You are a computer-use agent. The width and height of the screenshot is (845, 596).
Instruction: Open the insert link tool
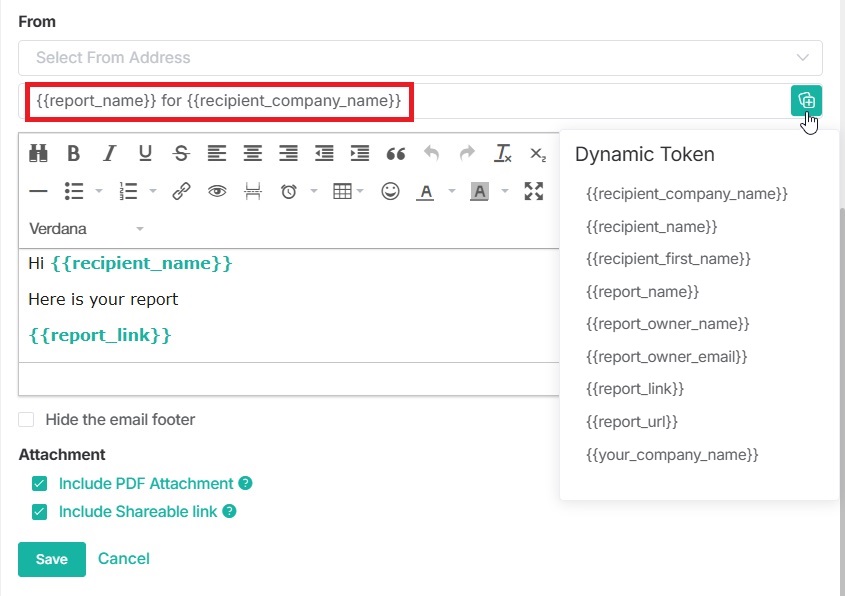click(181, 191)
